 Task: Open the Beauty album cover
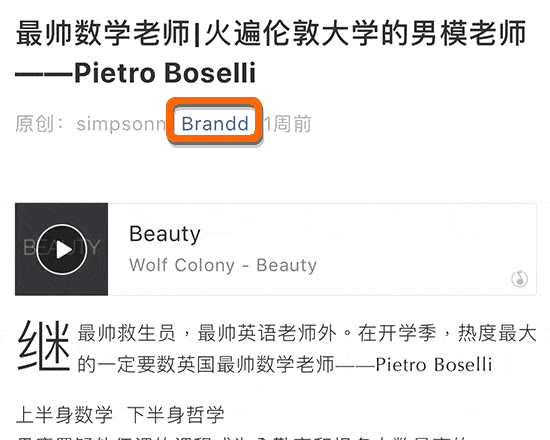[61, 249]
